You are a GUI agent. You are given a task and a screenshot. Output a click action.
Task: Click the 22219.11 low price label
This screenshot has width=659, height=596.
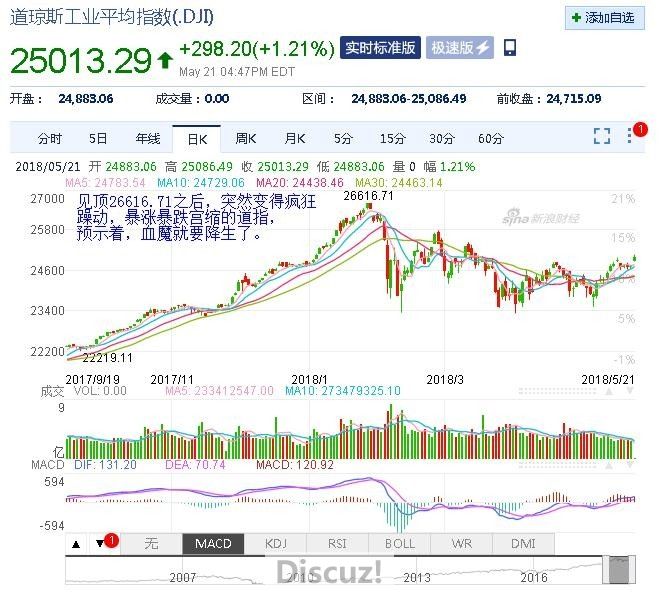point(108,358)
